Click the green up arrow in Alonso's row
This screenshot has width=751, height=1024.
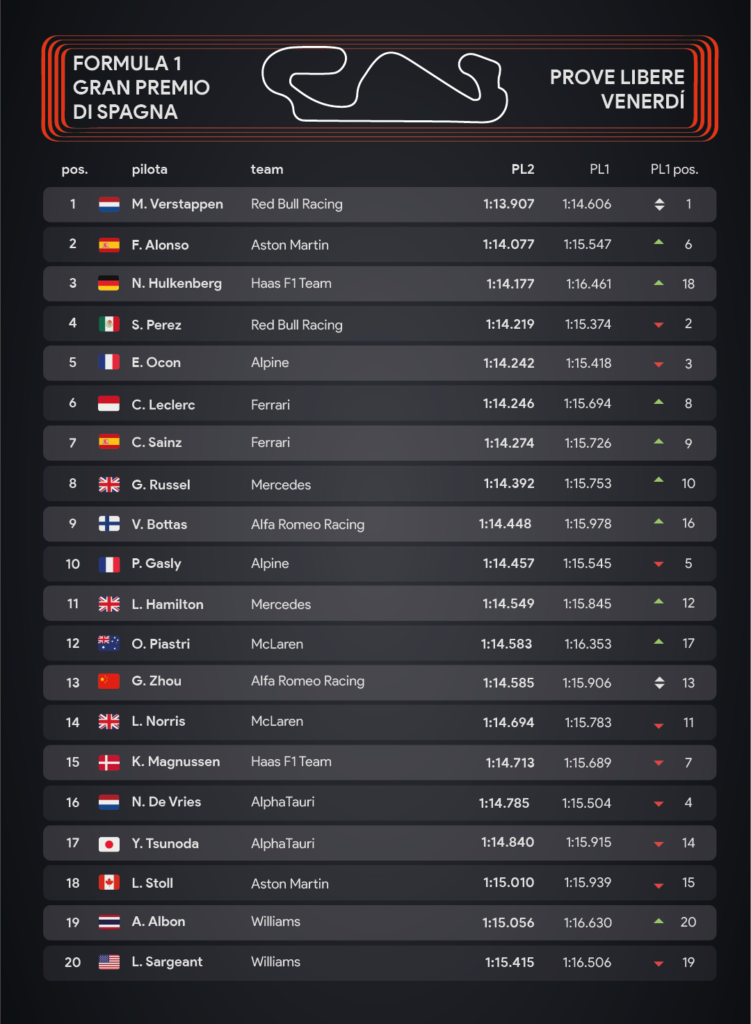659,242
